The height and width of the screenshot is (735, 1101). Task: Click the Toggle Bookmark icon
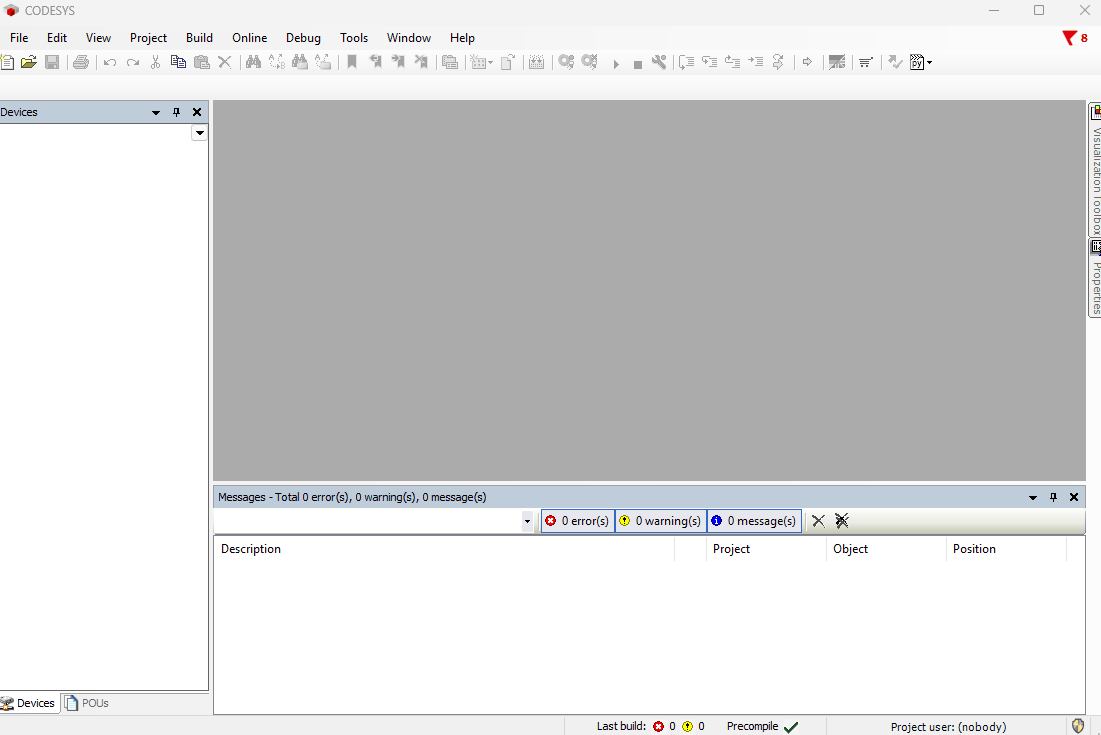point(352,62)
